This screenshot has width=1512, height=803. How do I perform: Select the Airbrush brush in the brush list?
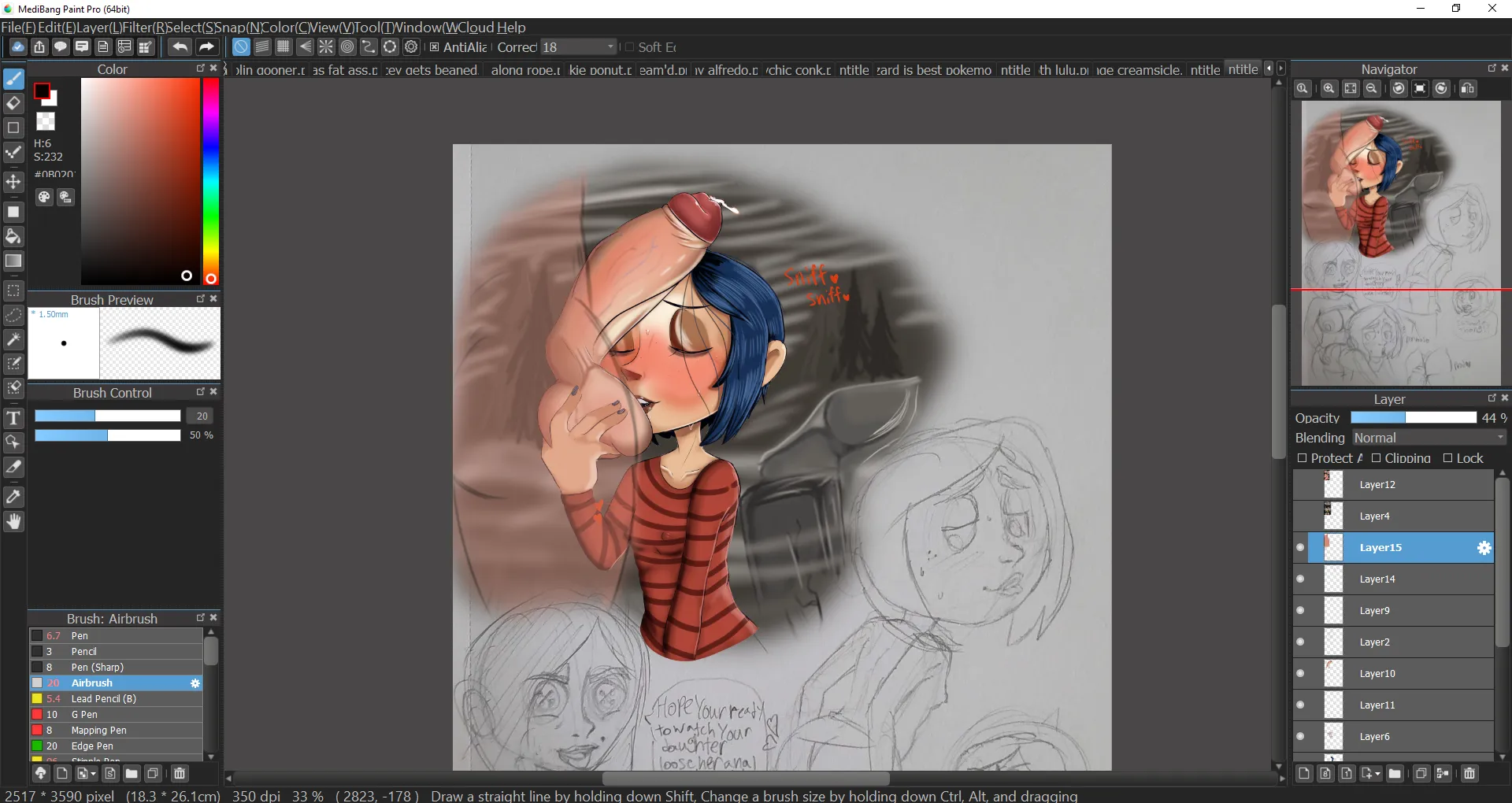click(x=91, y=683)
